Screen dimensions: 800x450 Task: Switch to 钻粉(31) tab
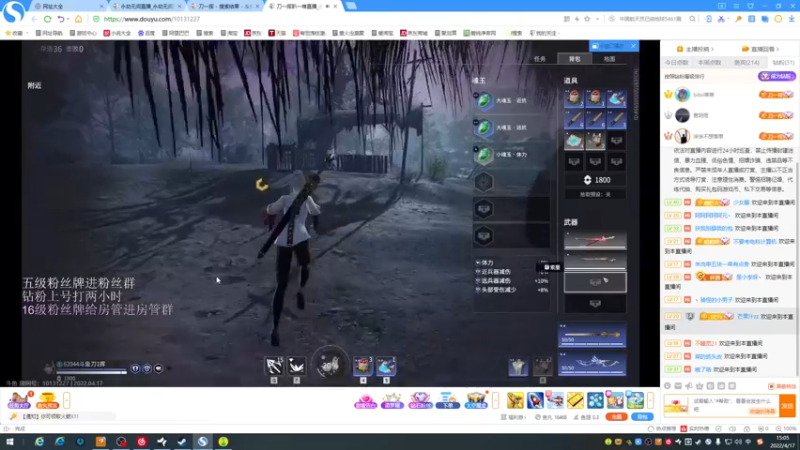coord(783,62)
